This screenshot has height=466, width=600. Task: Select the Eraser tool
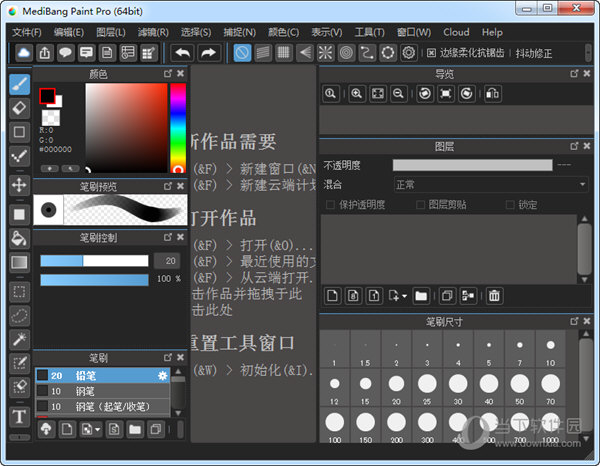tap(20, 108)
